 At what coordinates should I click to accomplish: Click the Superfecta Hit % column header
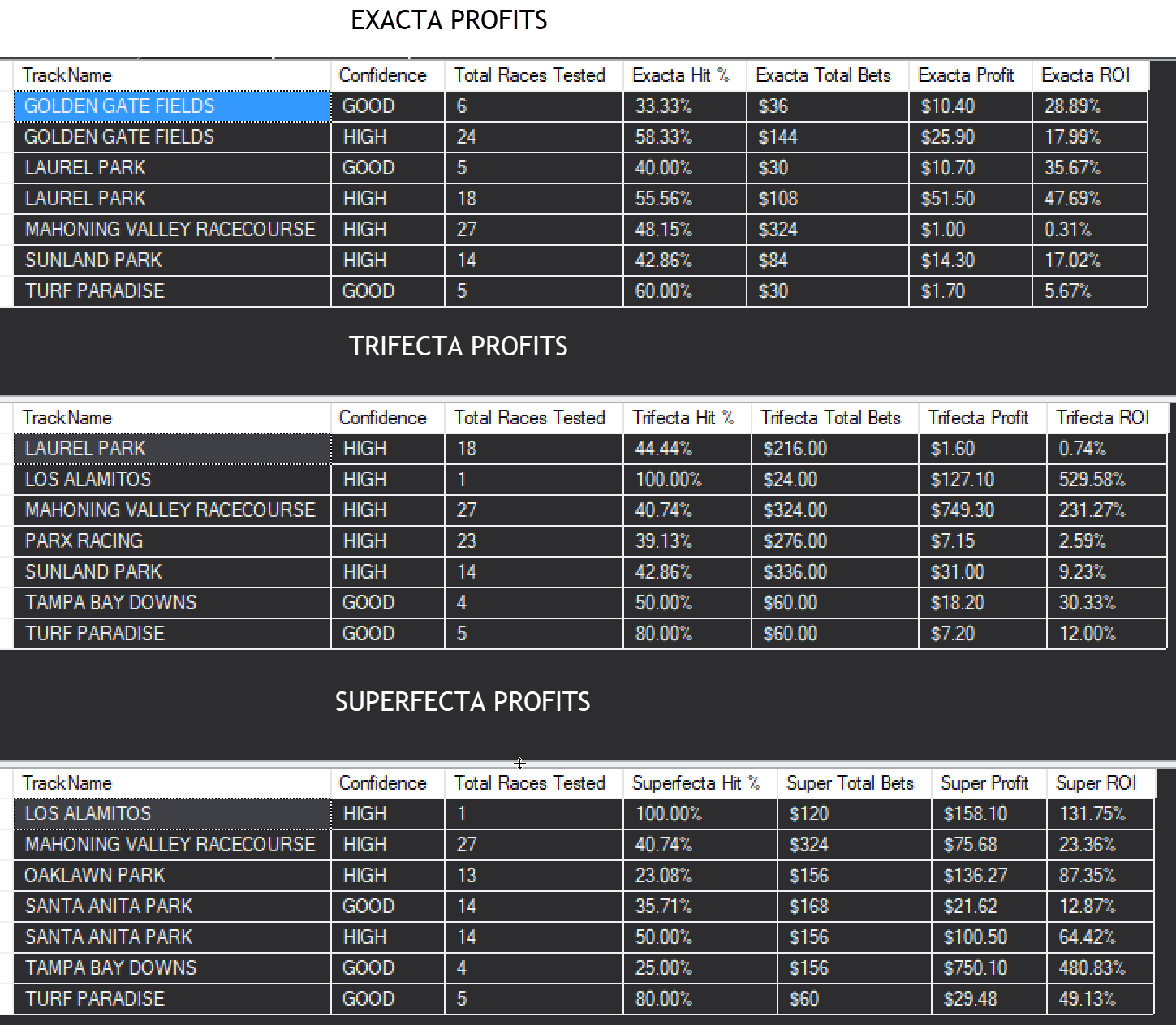click(x=700, y=783)
